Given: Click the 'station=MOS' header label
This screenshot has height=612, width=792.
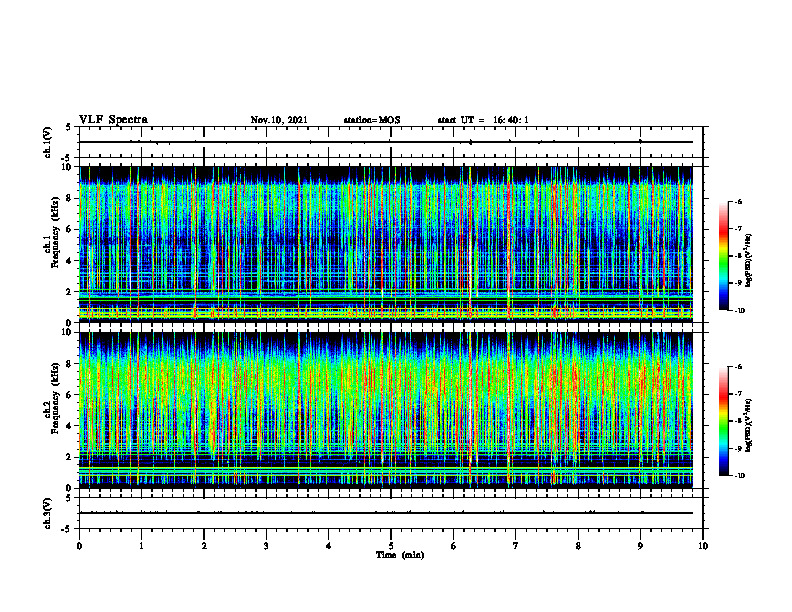Looking at the screenshot, I should click(372, 120).
